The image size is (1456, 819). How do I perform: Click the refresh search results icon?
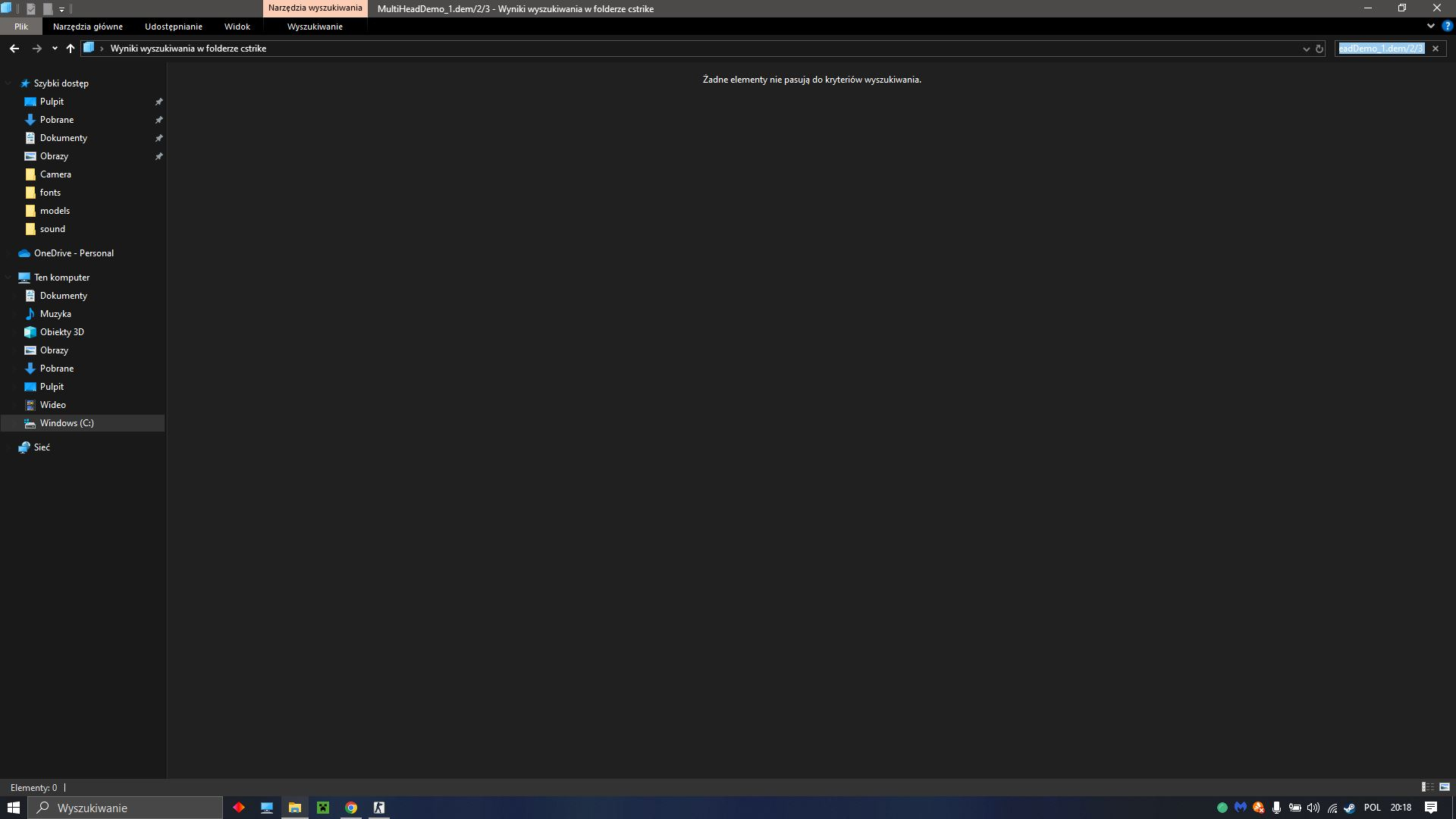[x=1319, y=49]
